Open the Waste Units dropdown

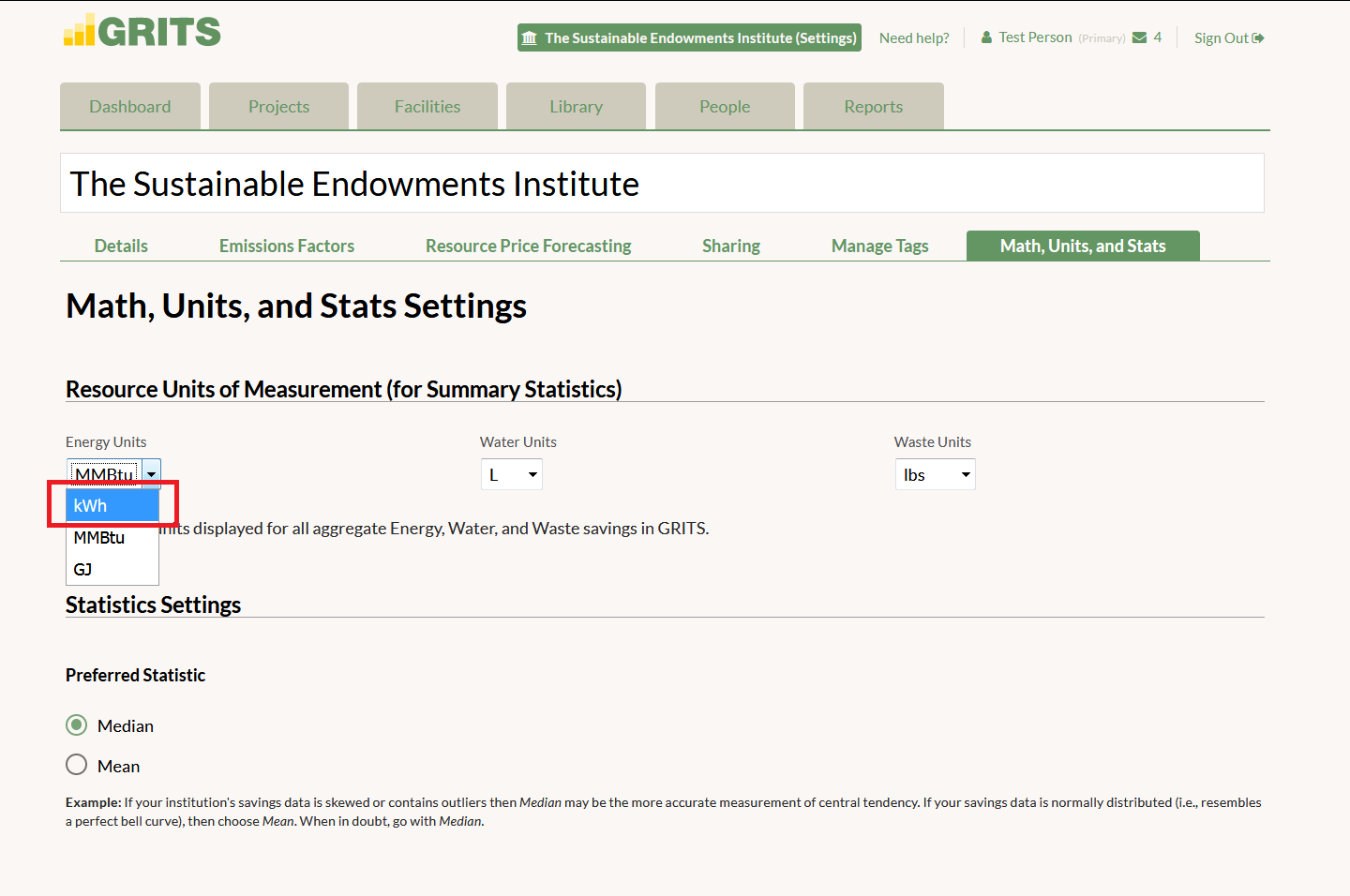tap(935, 474)
